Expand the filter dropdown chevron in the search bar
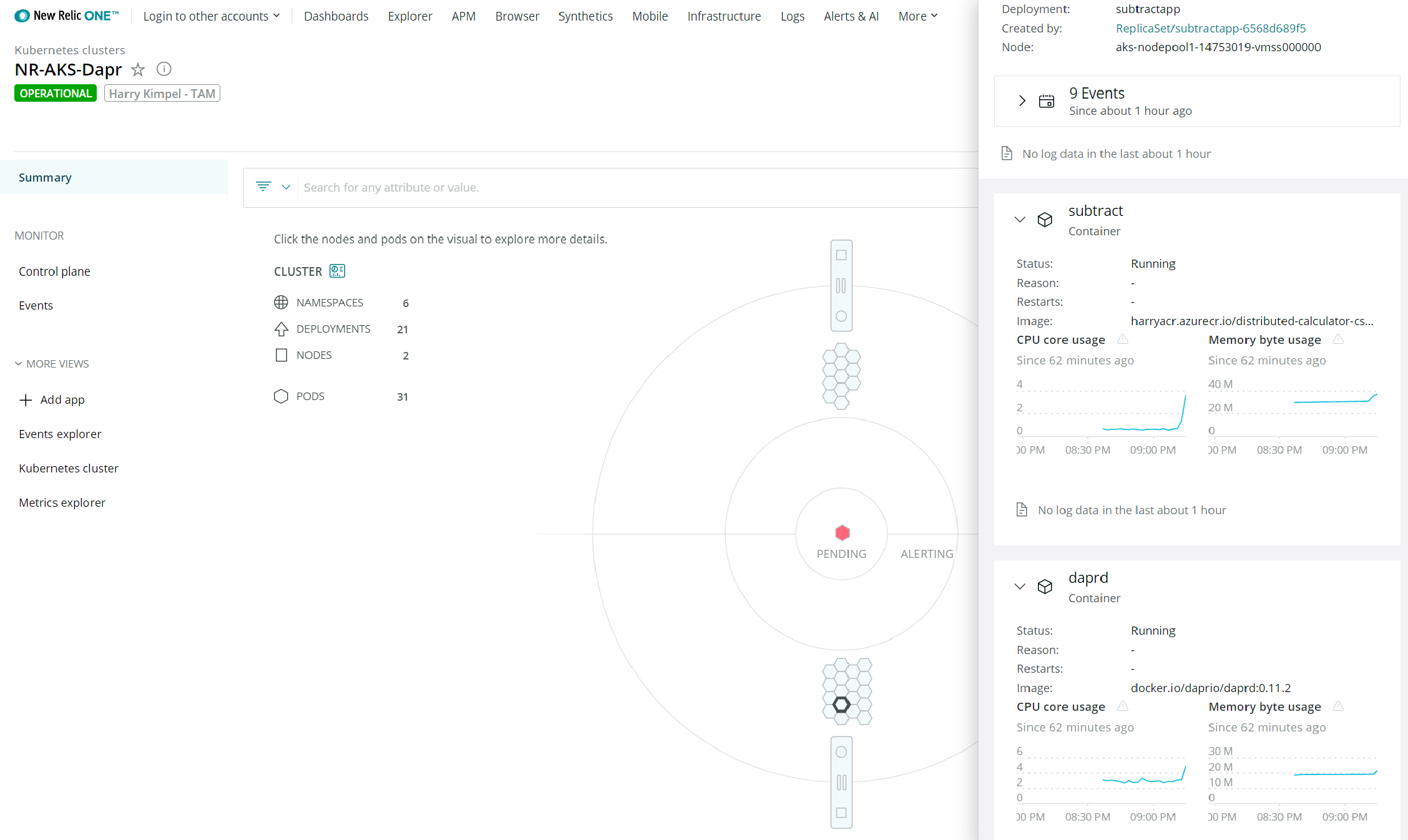 pyautogui.click(x=286, y=187)
